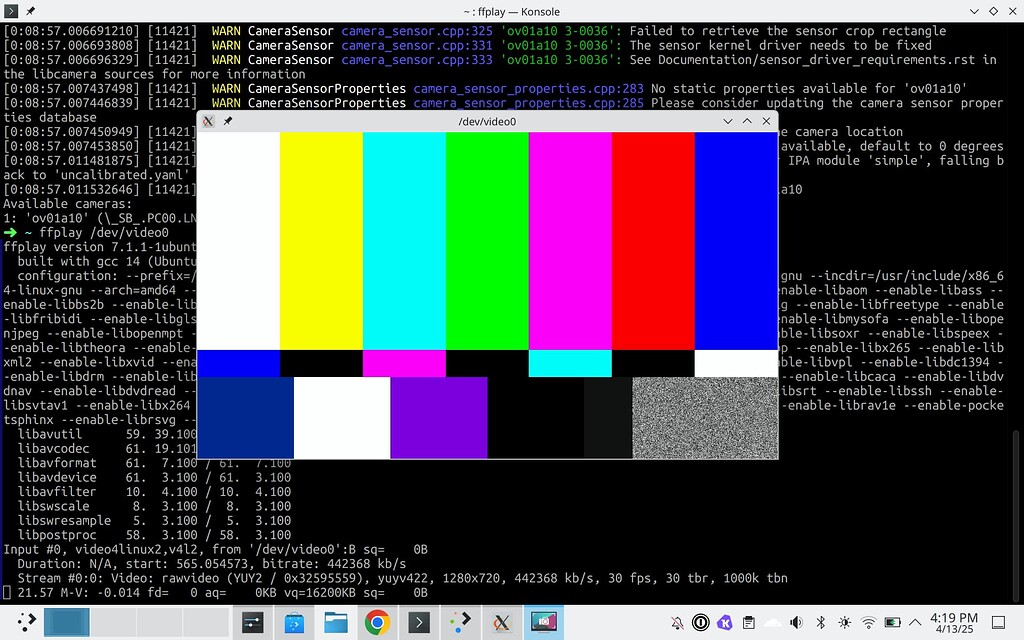The image size is (1024, 640).
Task: Click the Bluetooth icon in the system tray
Action: pyautogui.click(x=820, y=621)
